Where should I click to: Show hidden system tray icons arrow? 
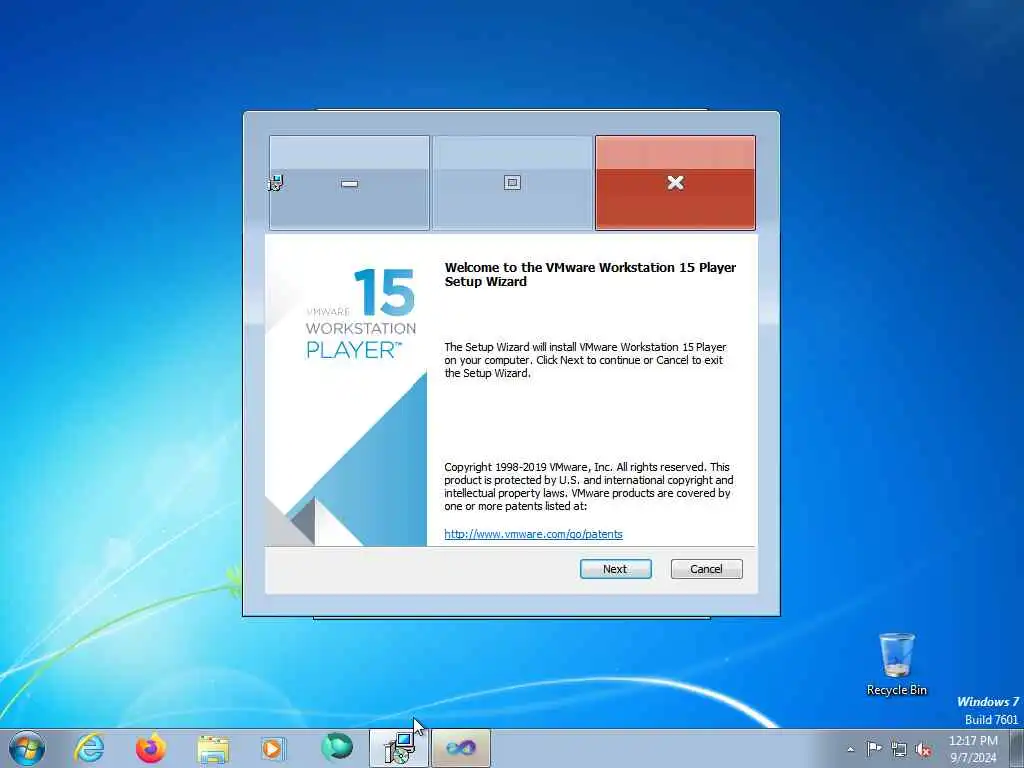pos(850,749)
